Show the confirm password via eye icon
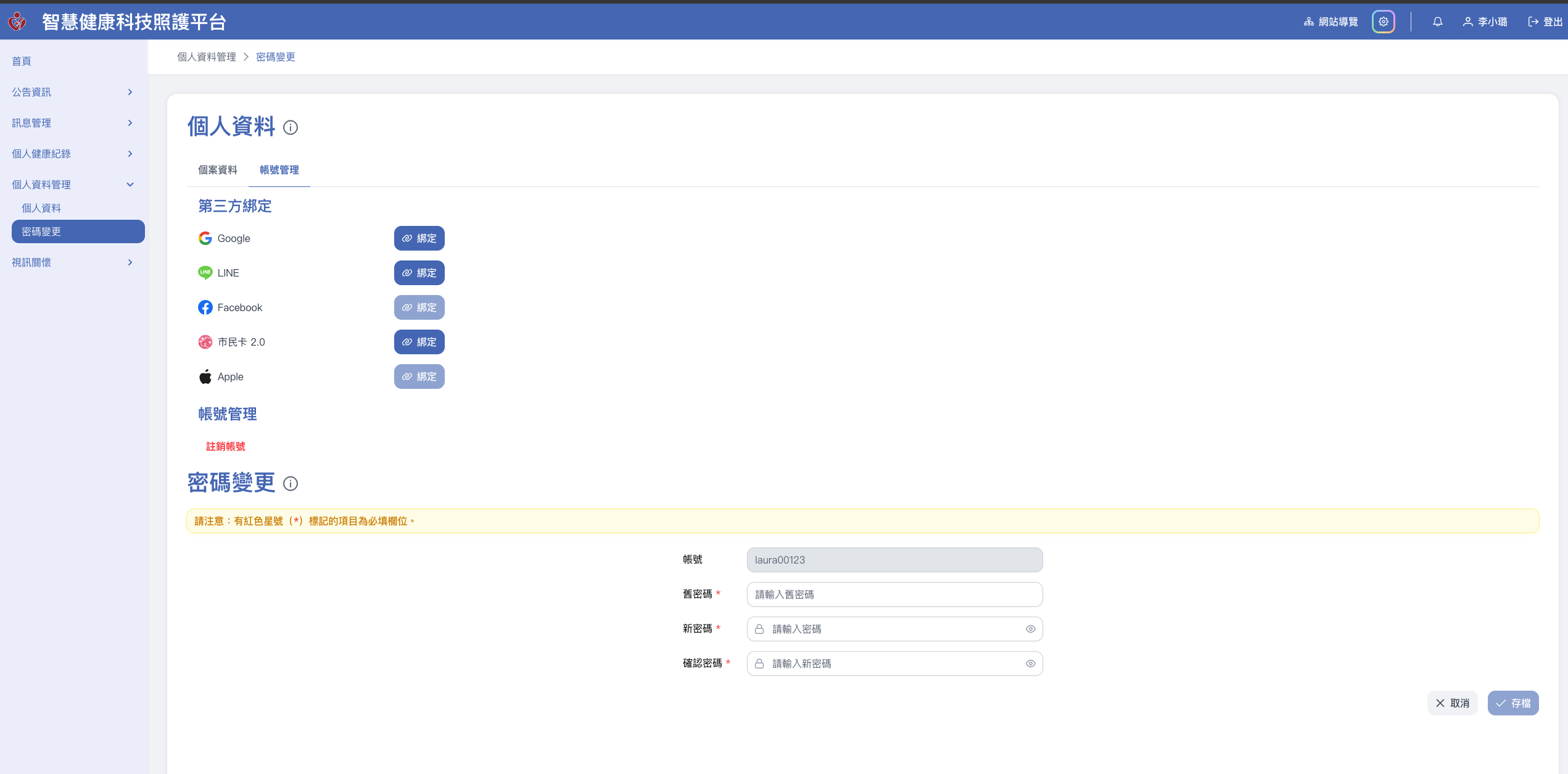This screenshot has height=774, width=1568. pyautogui.click(x=1030, y=664)
